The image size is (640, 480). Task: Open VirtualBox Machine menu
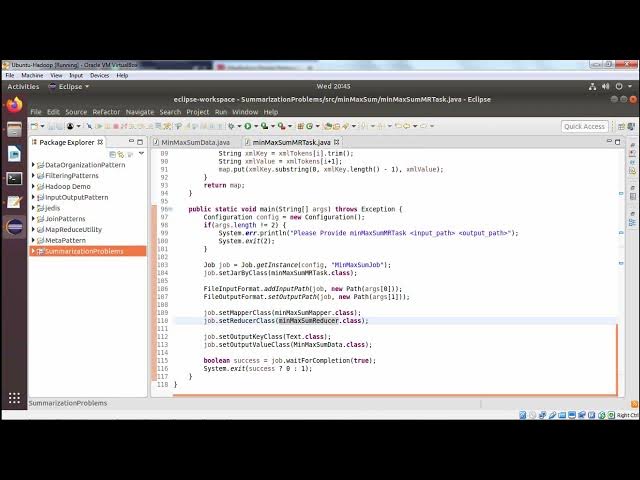tap(32, 76)
